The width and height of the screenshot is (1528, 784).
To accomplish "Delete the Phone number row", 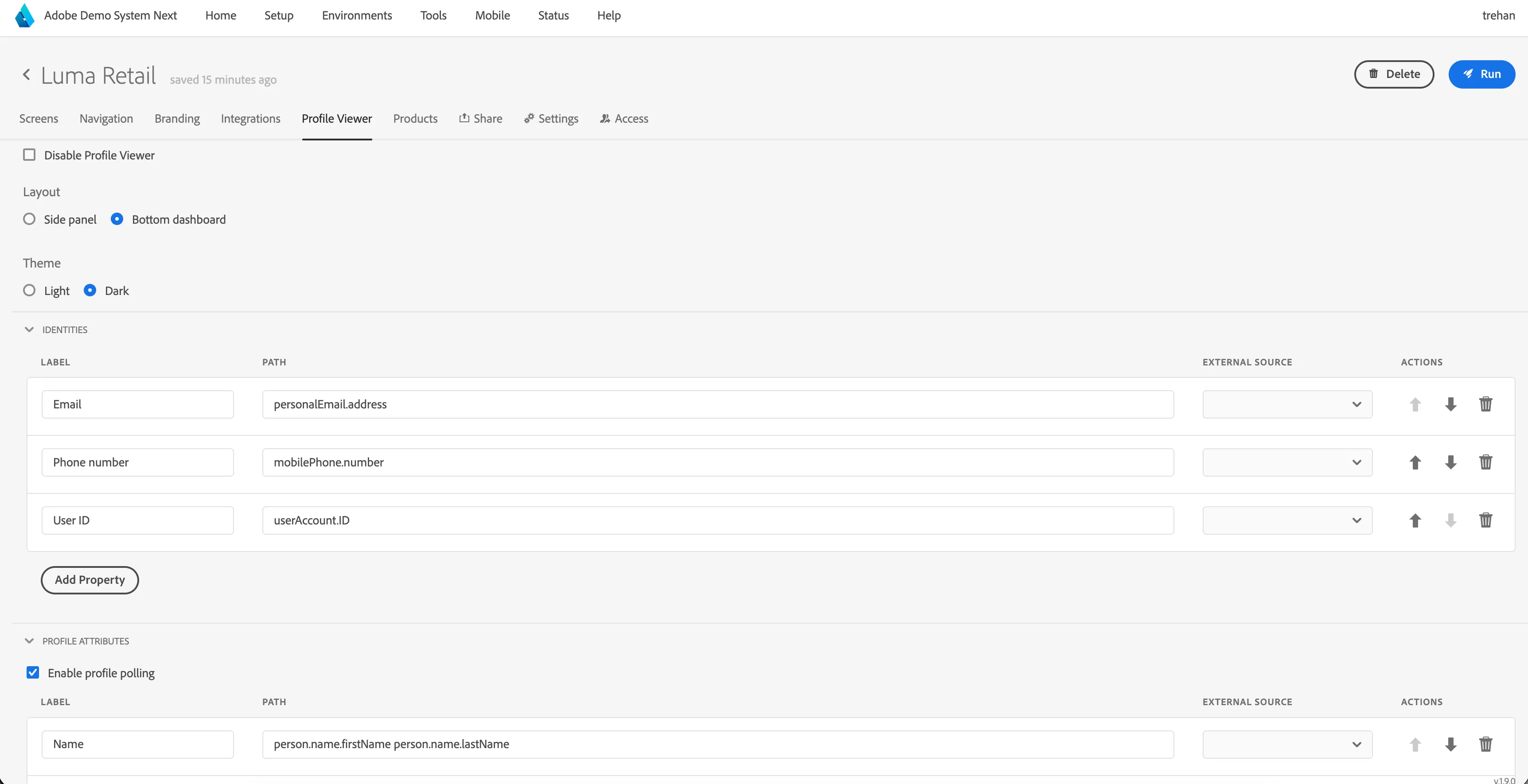I will pos(1486,462).
